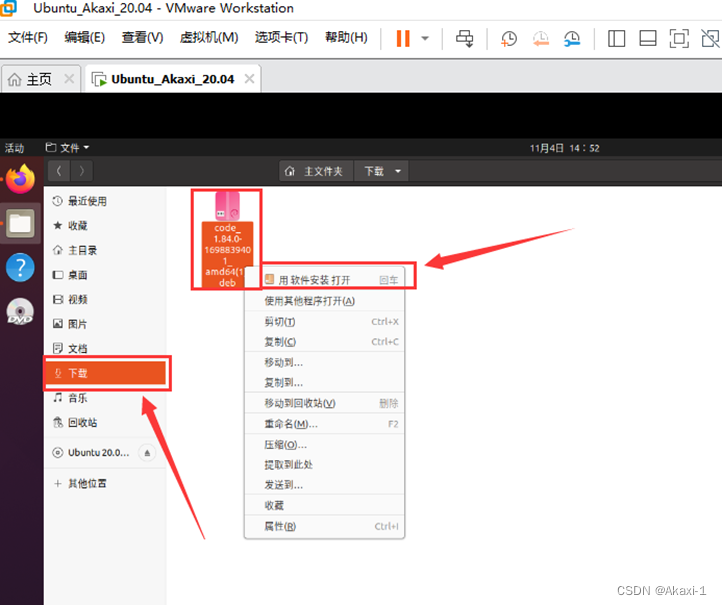
Task: Select 桌面 in the sidebar
Action: (105, 275)
